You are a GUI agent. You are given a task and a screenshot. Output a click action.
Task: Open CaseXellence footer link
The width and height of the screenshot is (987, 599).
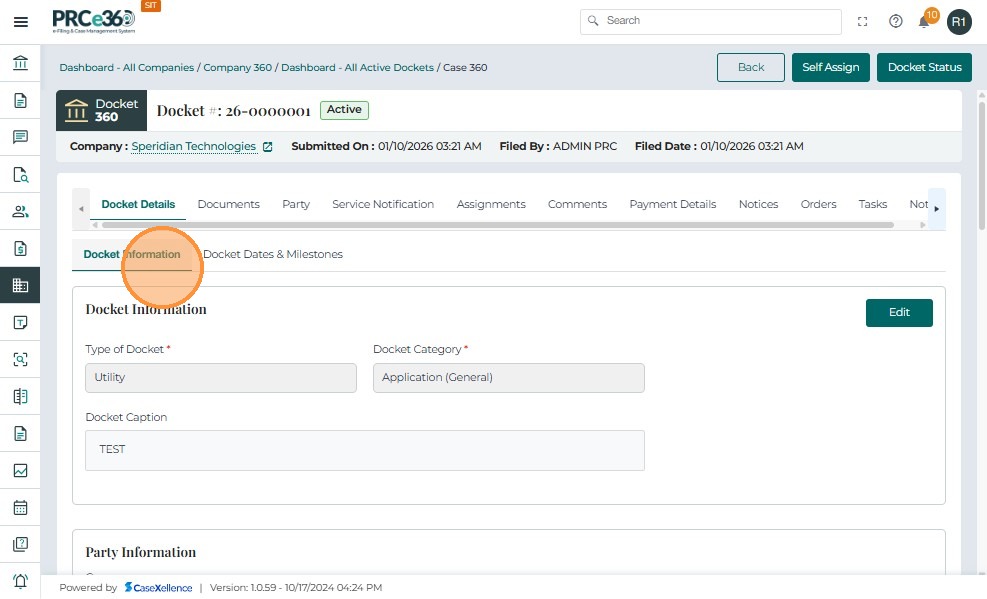(159, 588)
